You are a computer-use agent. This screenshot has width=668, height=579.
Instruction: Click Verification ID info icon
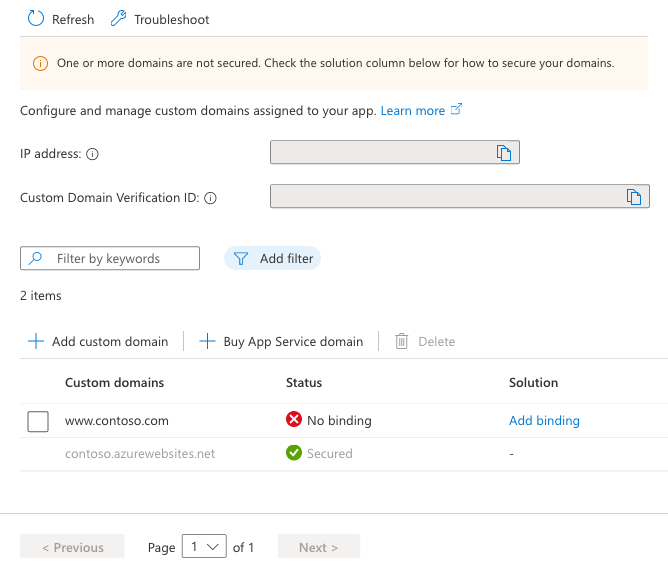pyautogui.click(x=210, y=198)
